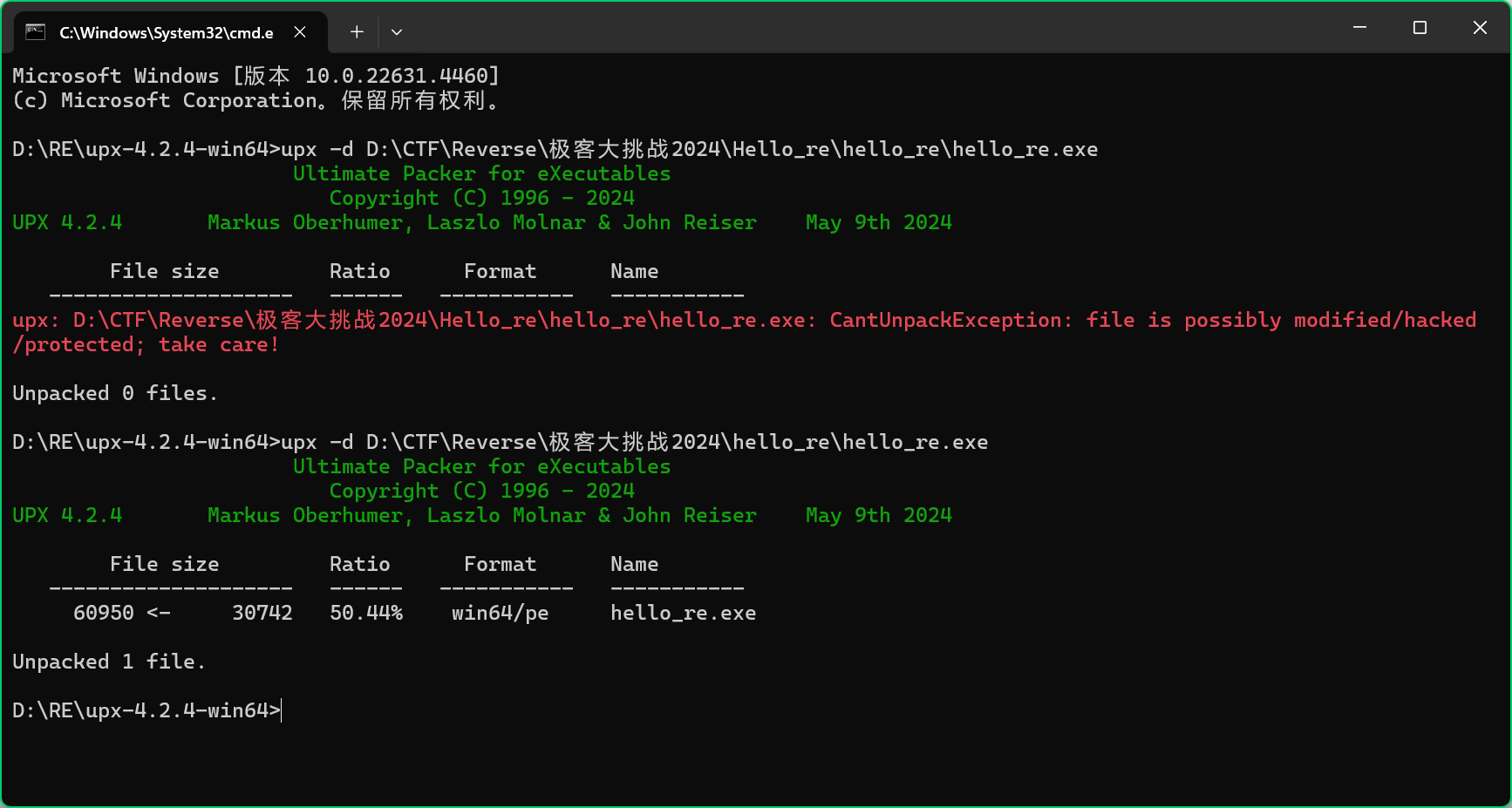1512x808 pixels.
Task: Click the first 'UPX 4.2.4' version text
Action: 67,222
